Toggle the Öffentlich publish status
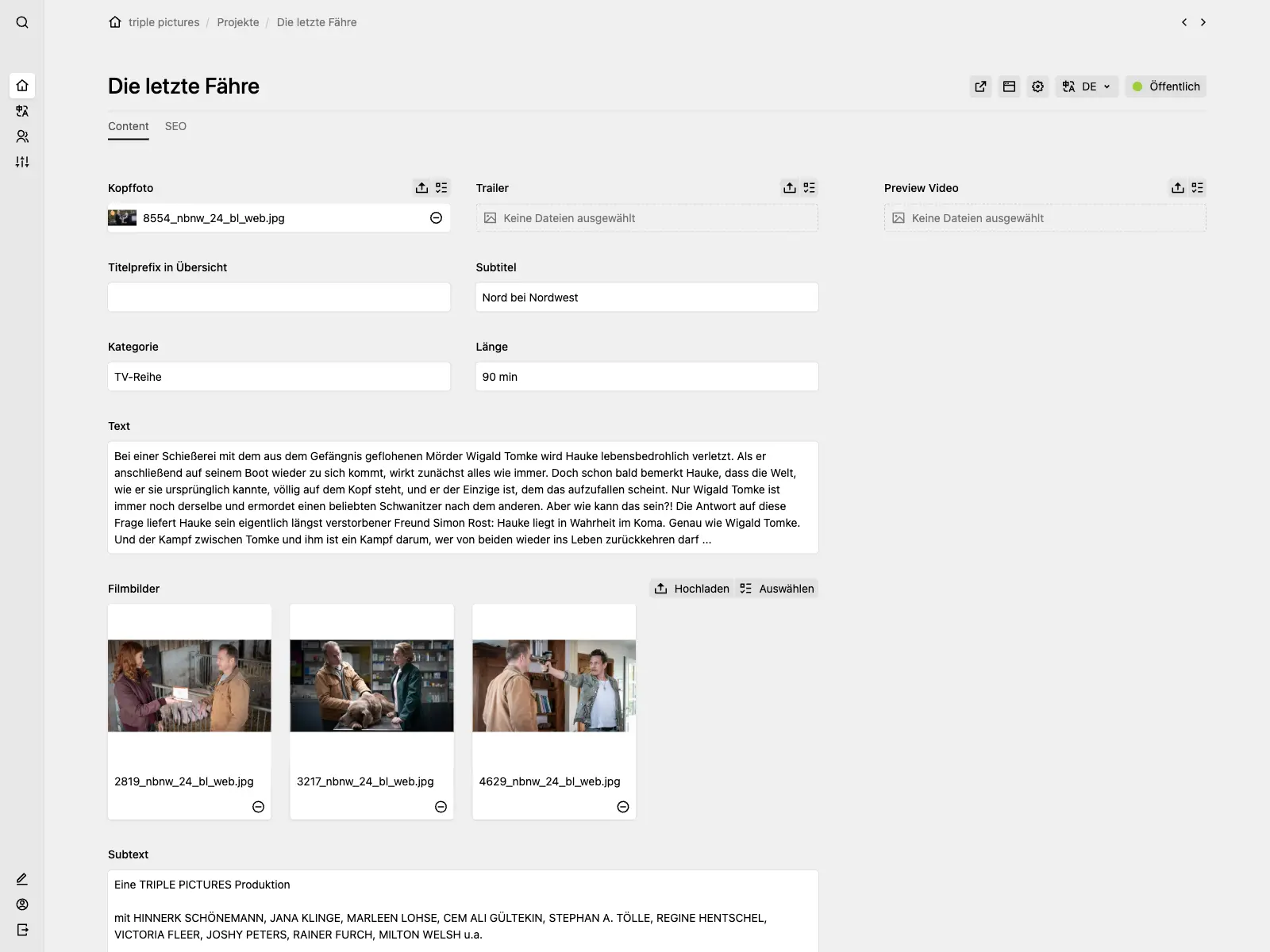1270x952 pixels. click(x=1165, y=86)
